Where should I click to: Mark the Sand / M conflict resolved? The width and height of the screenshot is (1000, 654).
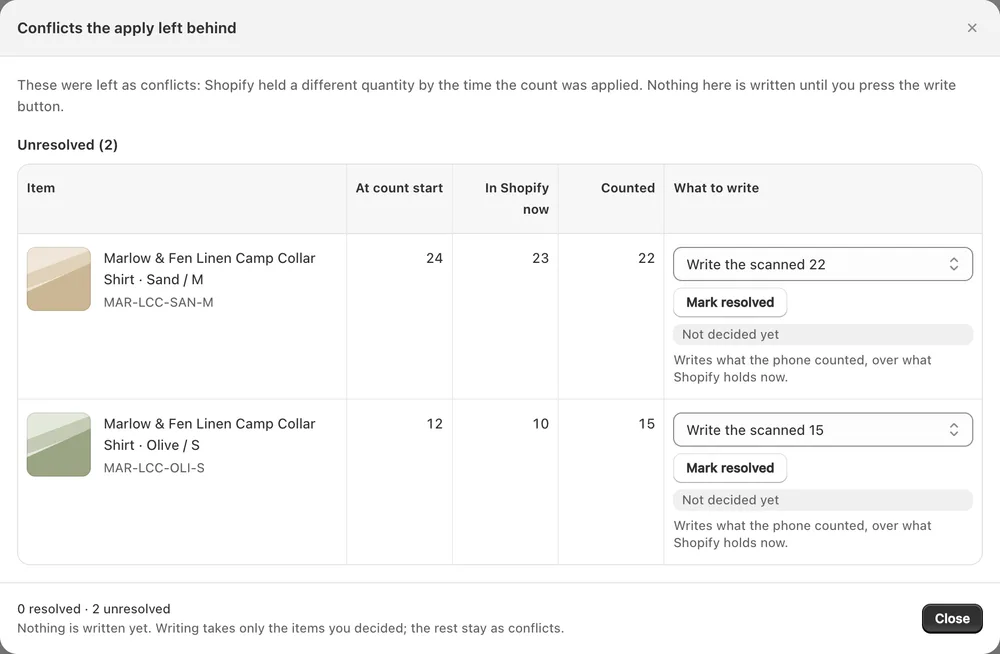730,302
